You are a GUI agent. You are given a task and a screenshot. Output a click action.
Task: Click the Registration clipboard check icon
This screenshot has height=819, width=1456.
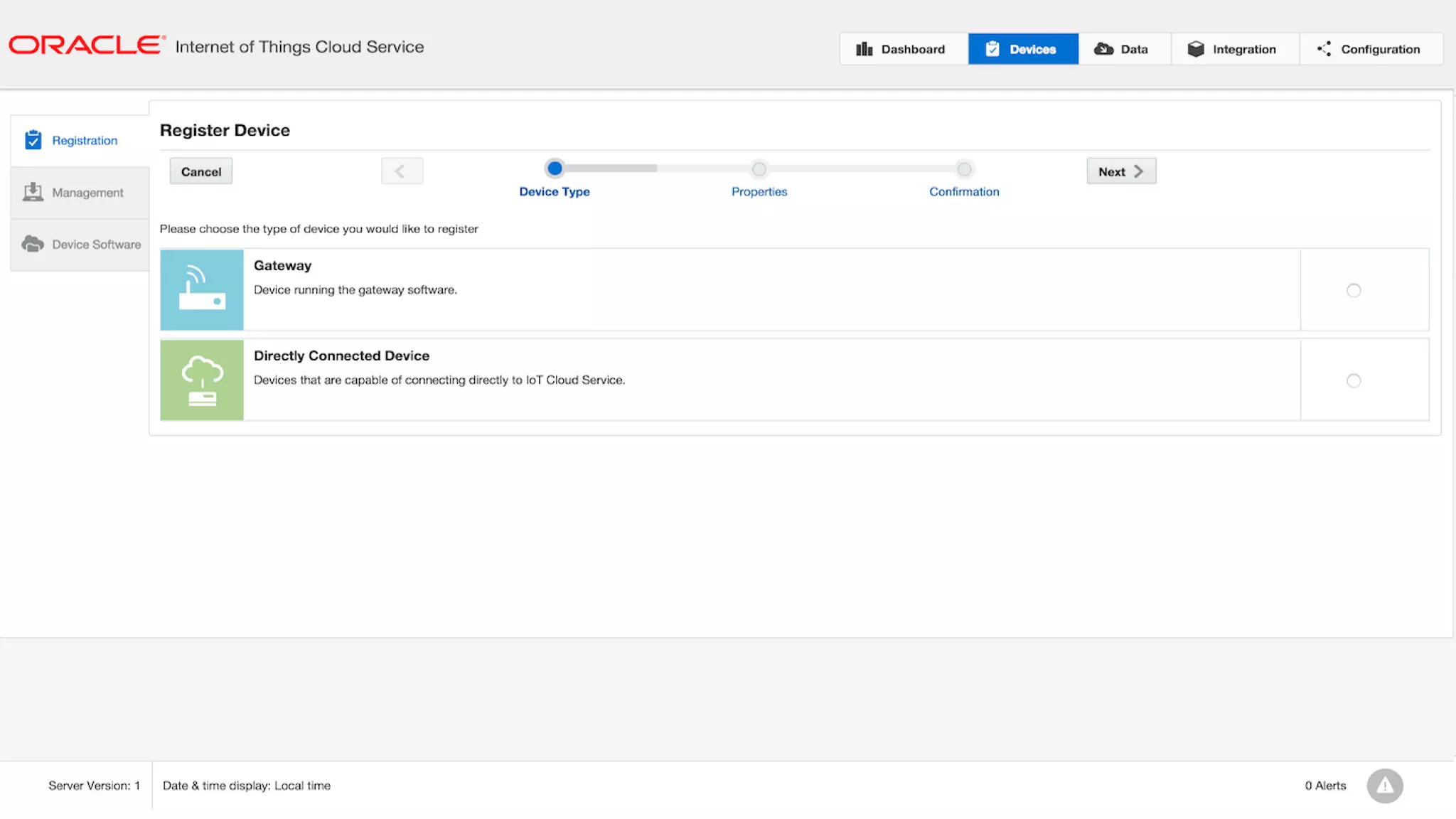click(33, 140)
